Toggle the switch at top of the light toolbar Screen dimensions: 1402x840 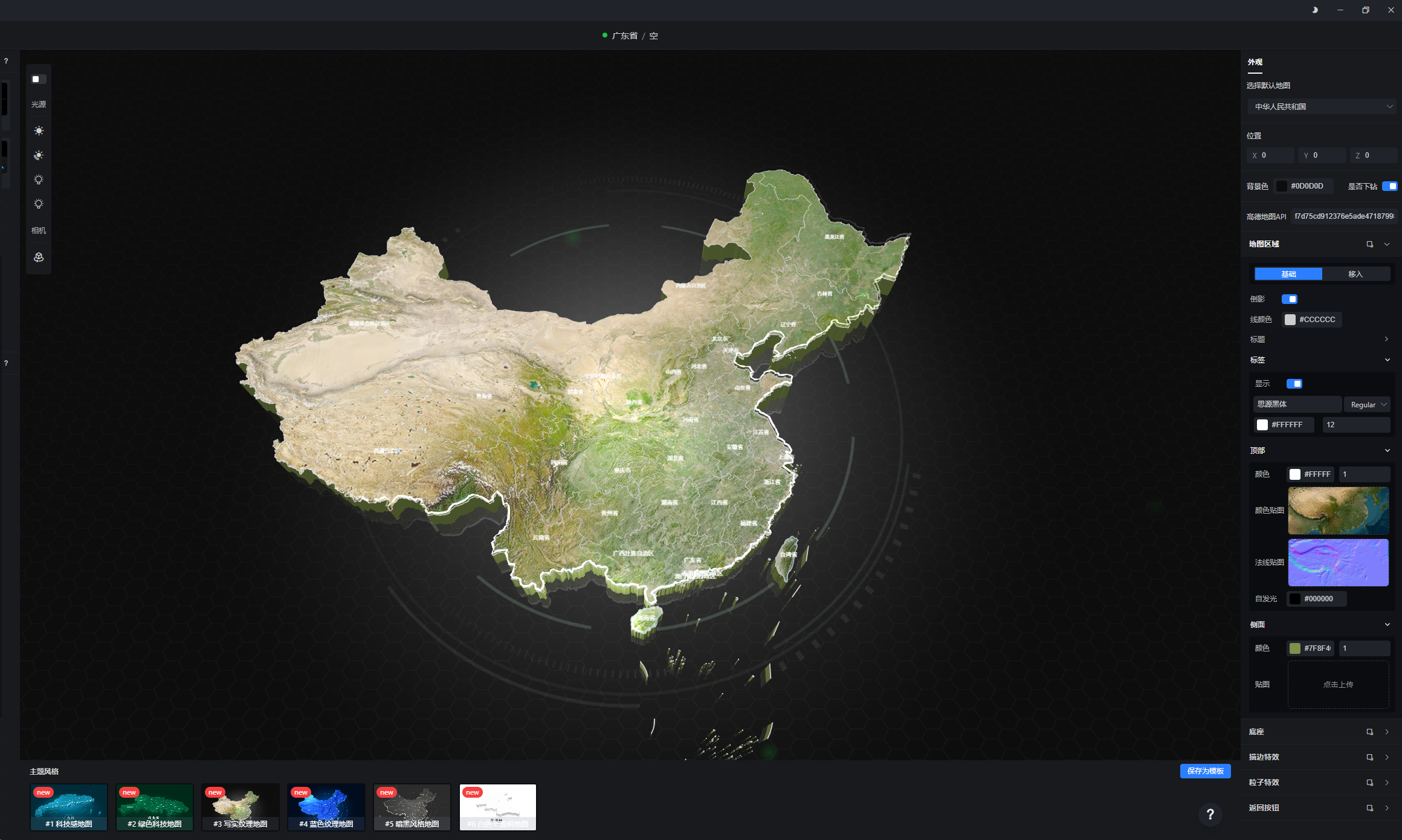pyautogui.click(x=39, y=79)
